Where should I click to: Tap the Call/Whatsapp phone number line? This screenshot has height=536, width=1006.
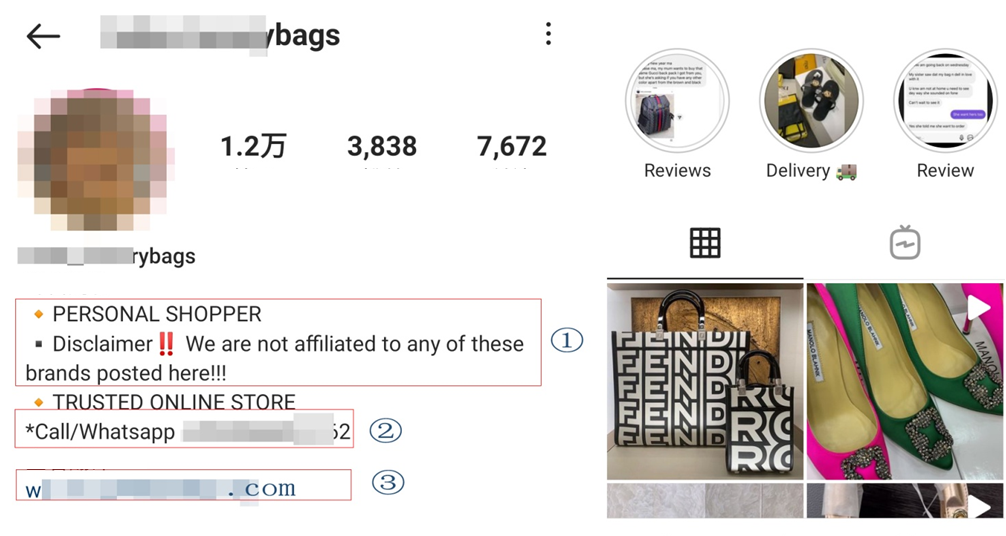point(188,431)
